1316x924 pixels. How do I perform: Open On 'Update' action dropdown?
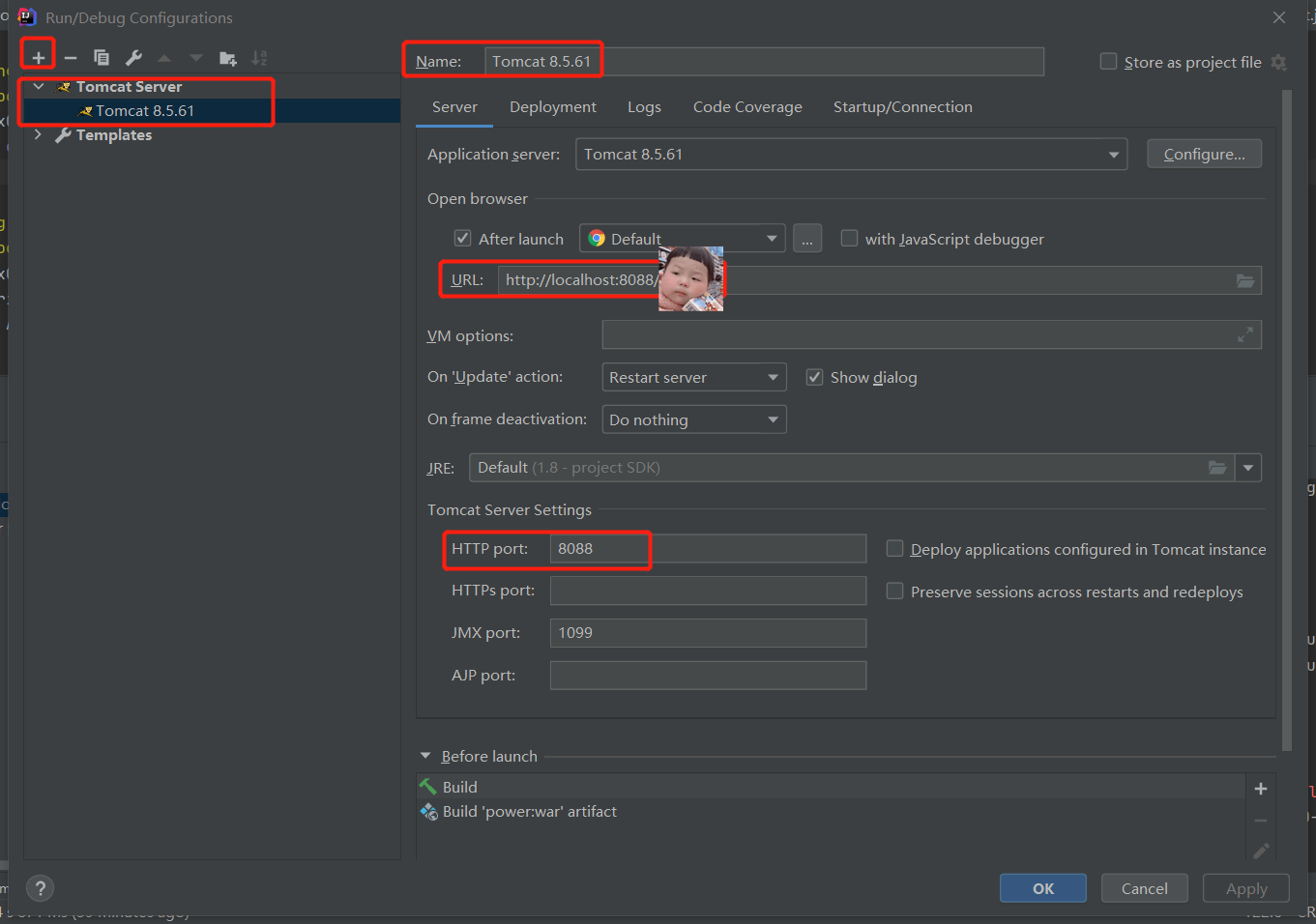click(693, 377)
